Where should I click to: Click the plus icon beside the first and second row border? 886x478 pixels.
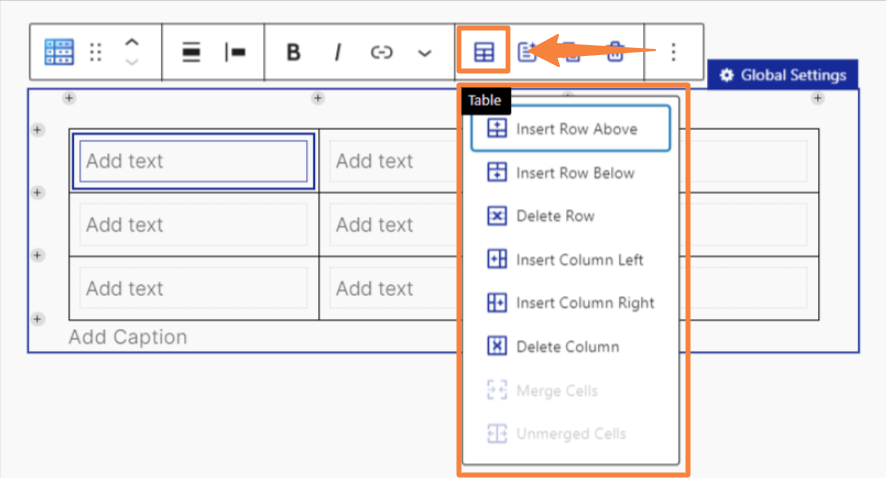click(37, 193)
